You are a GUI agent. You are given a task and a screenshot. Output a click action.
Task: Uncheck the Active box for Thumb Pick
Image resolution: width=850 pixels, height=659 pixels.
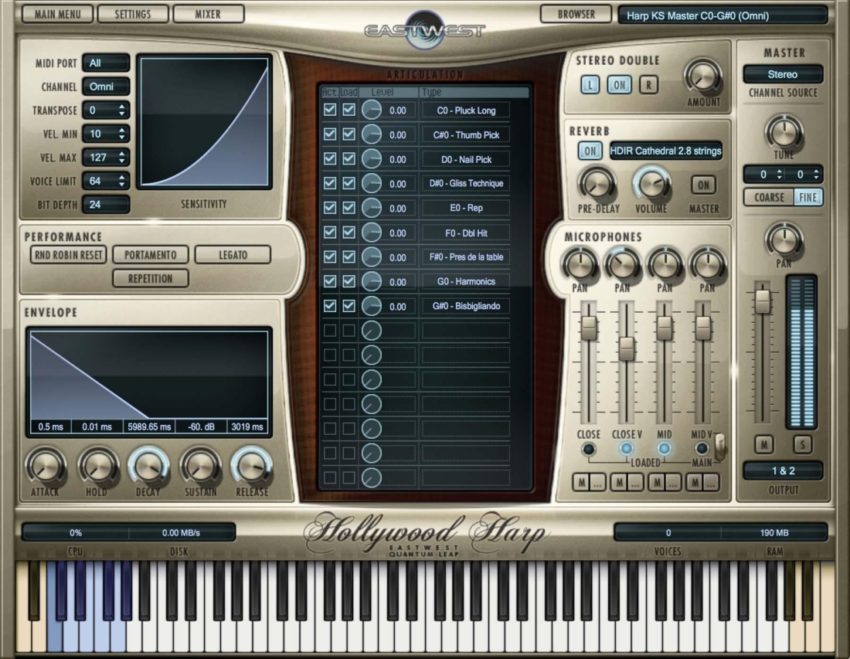point(330,135)
